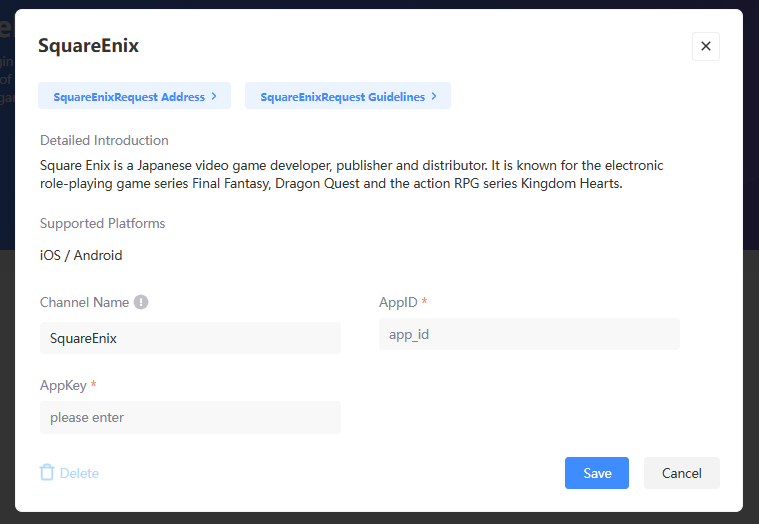759x524 pixels.
Task: Click the Delete text label
Action: click(79, 473)
